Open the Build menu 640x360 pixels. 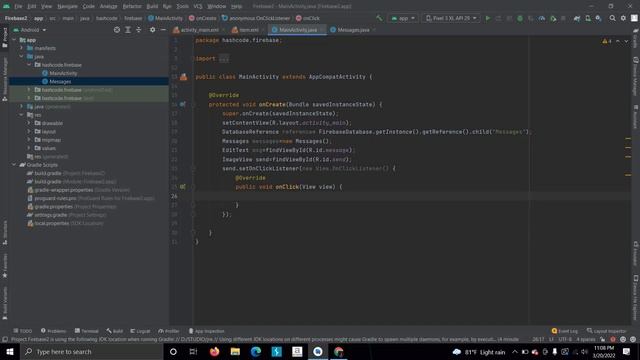pos(152,6)
